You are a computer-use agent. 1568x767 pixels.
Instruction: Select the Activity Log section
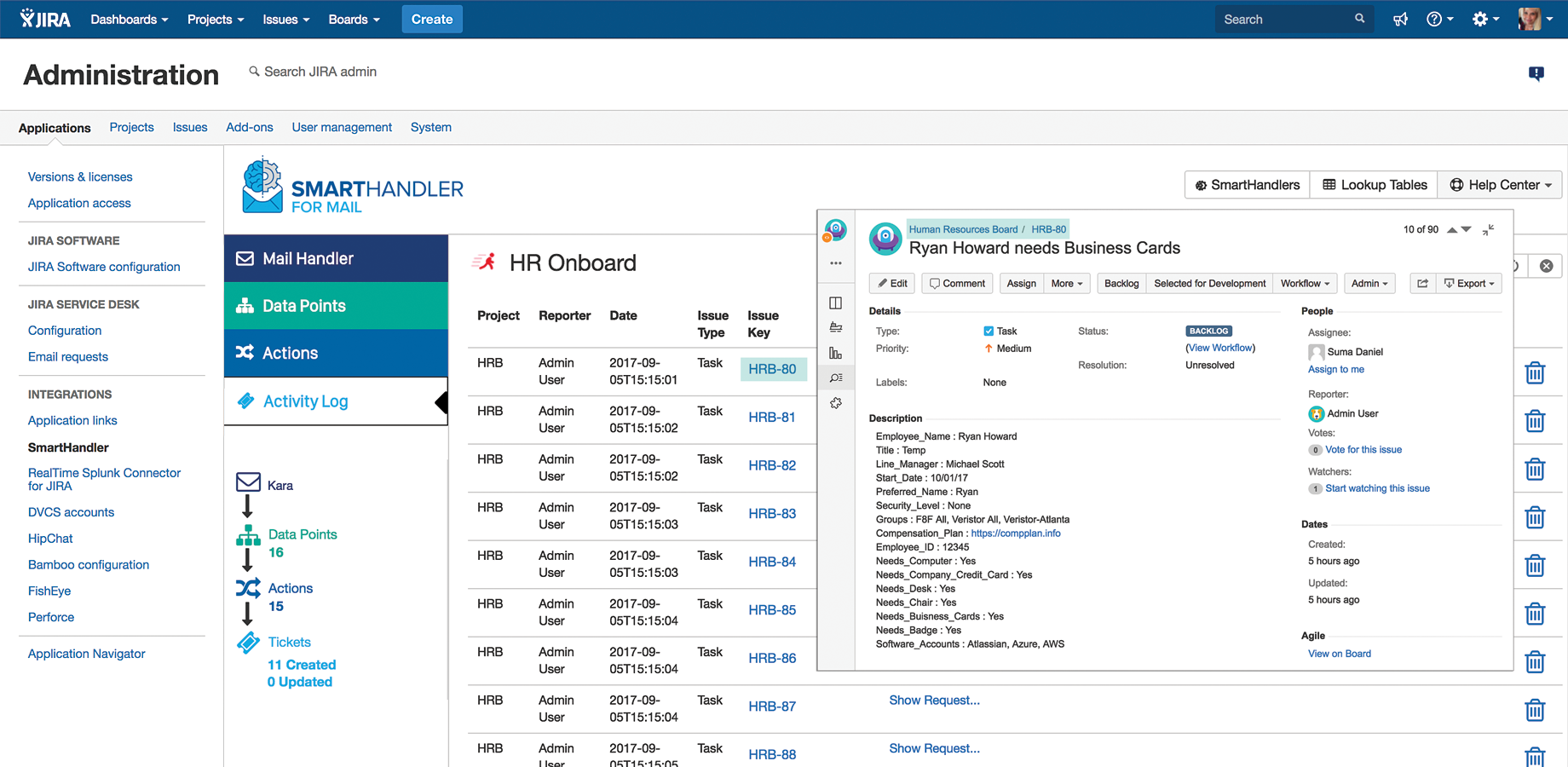click(x=336, y=401)
